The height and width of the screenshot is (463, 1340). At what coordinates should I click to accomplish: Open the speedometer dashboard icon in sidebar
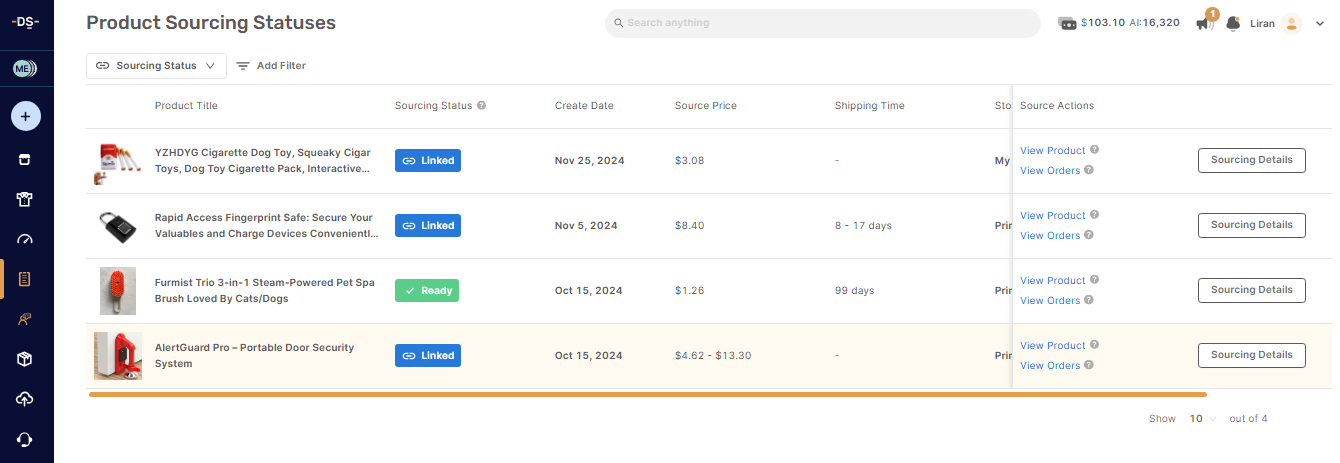click(x=26, y=239)
